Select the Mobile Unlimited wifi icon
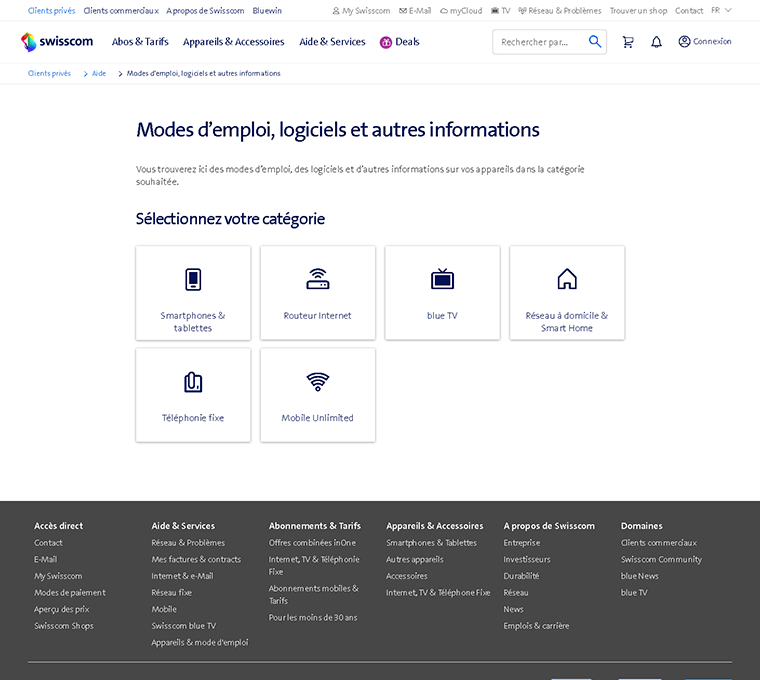760x680 pixels. (317, 382)
